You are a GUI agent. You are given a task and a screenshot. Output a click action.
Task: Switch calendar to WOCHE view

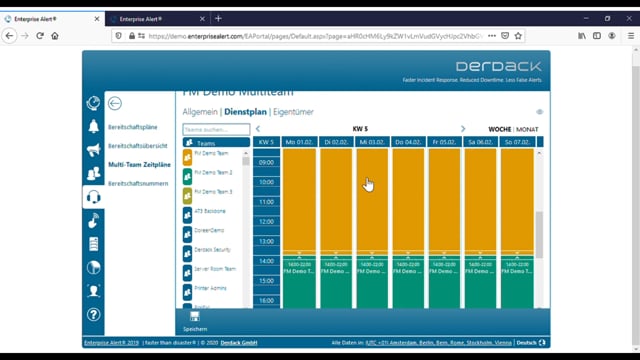coord(500,129)
